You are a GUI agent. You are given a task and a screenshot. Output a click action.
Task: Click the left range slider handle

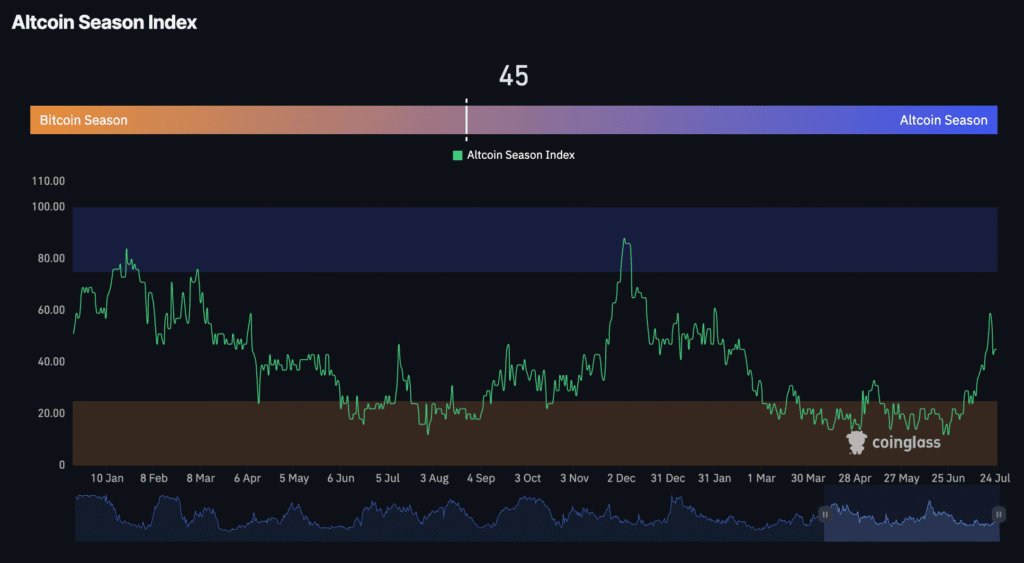825,515
